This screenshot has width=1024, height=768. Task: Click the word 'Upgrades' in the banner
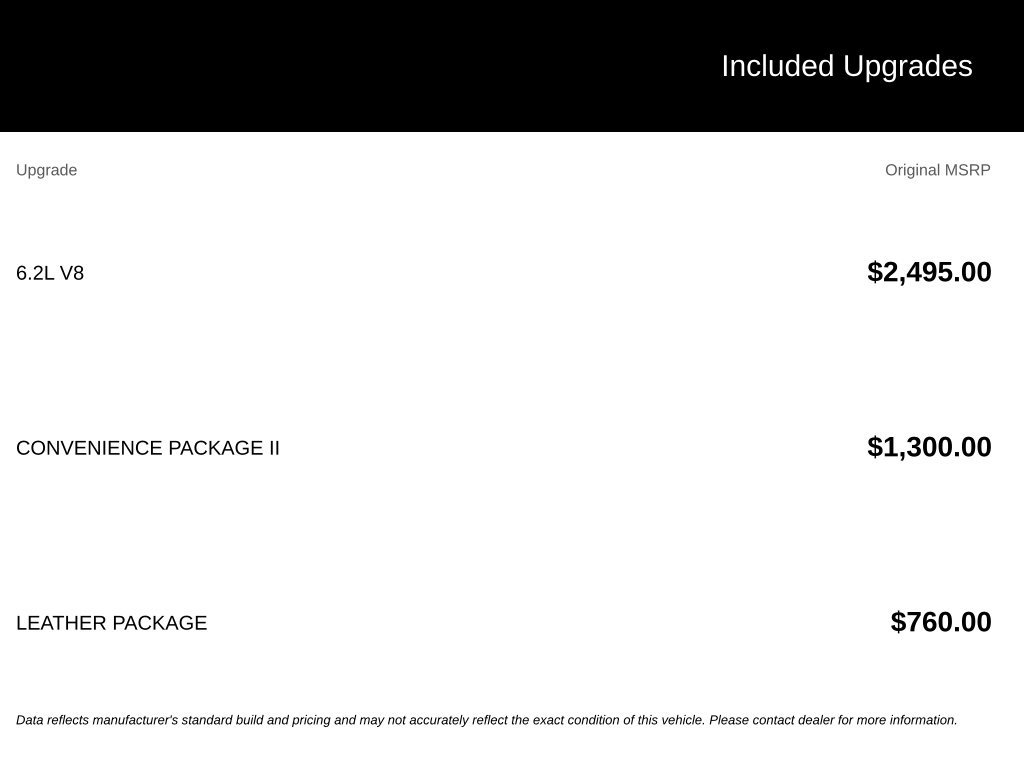click(908, 67)
